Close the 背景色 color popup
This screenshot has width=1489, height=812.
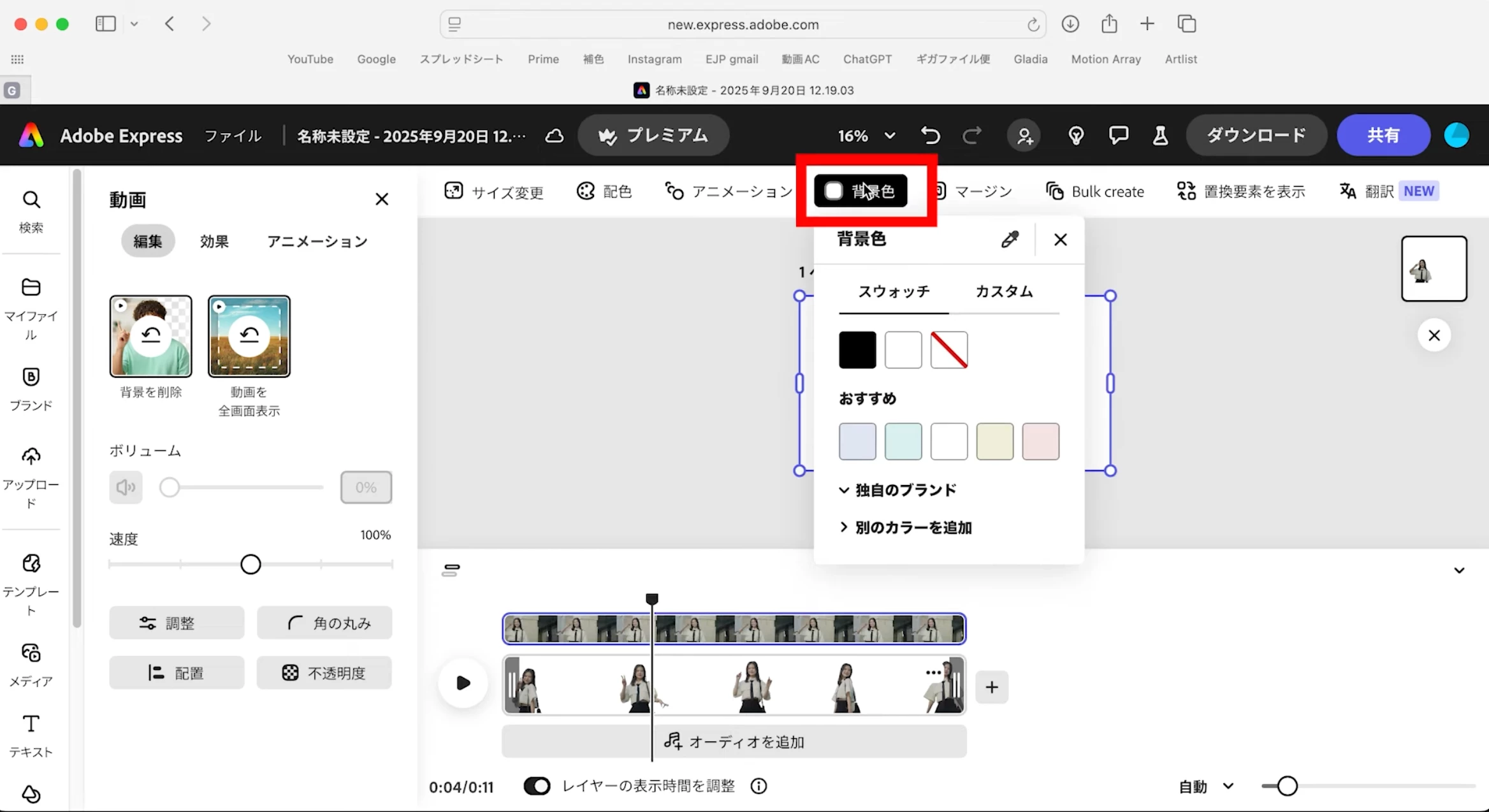[1061, 240]
